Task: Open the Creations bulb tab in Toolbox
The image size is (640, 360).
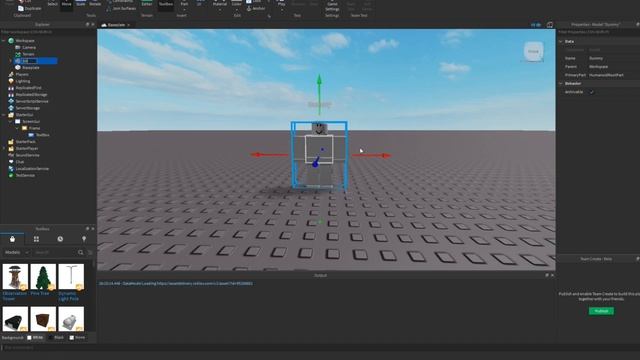Action: pos(84,239)
